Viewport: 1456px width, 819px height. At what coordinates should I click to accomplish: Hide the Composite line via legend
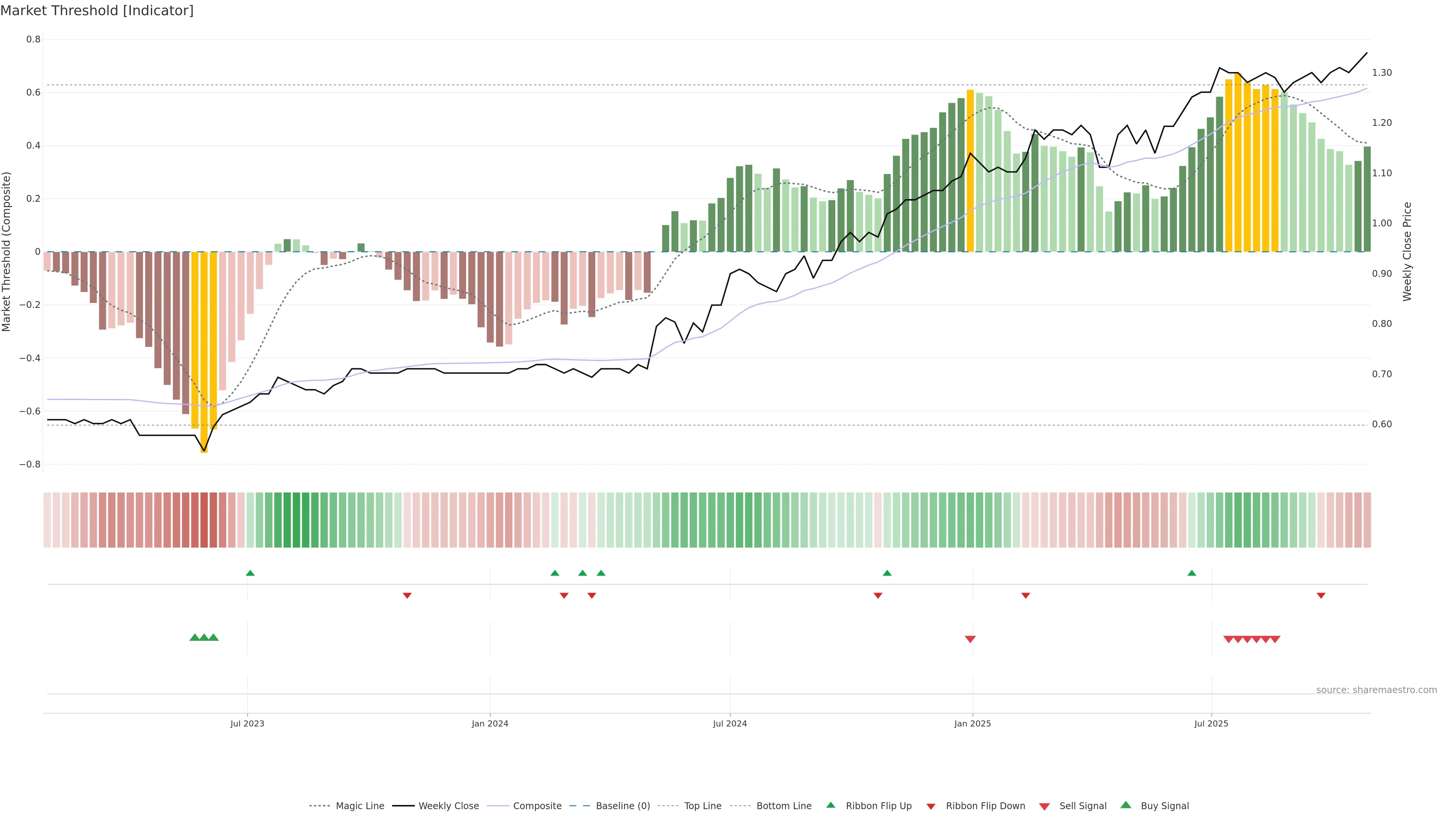[537, 806]
